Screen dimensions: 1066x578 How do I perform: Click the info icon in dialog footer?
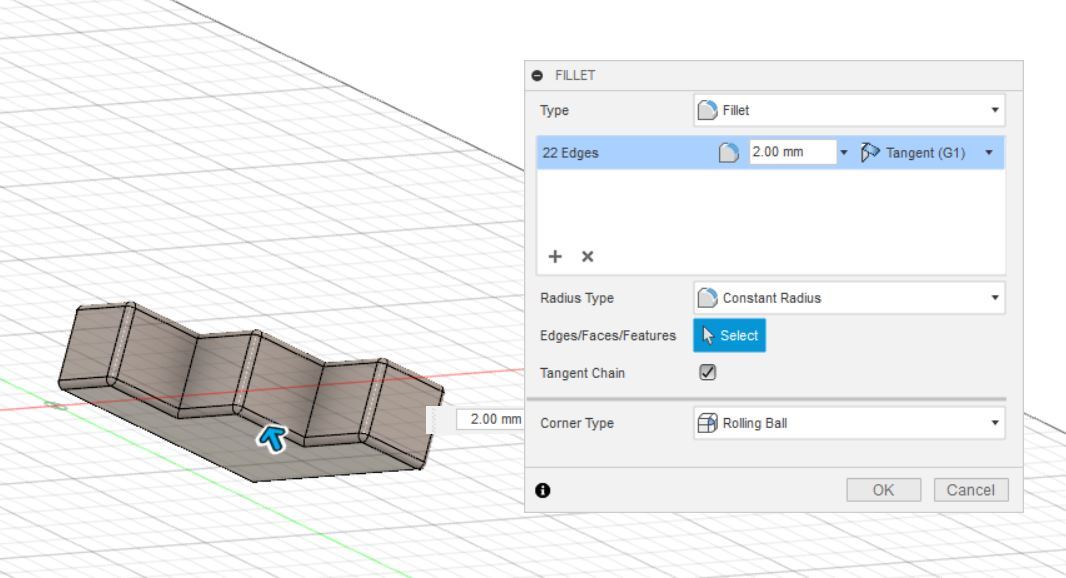543,490
